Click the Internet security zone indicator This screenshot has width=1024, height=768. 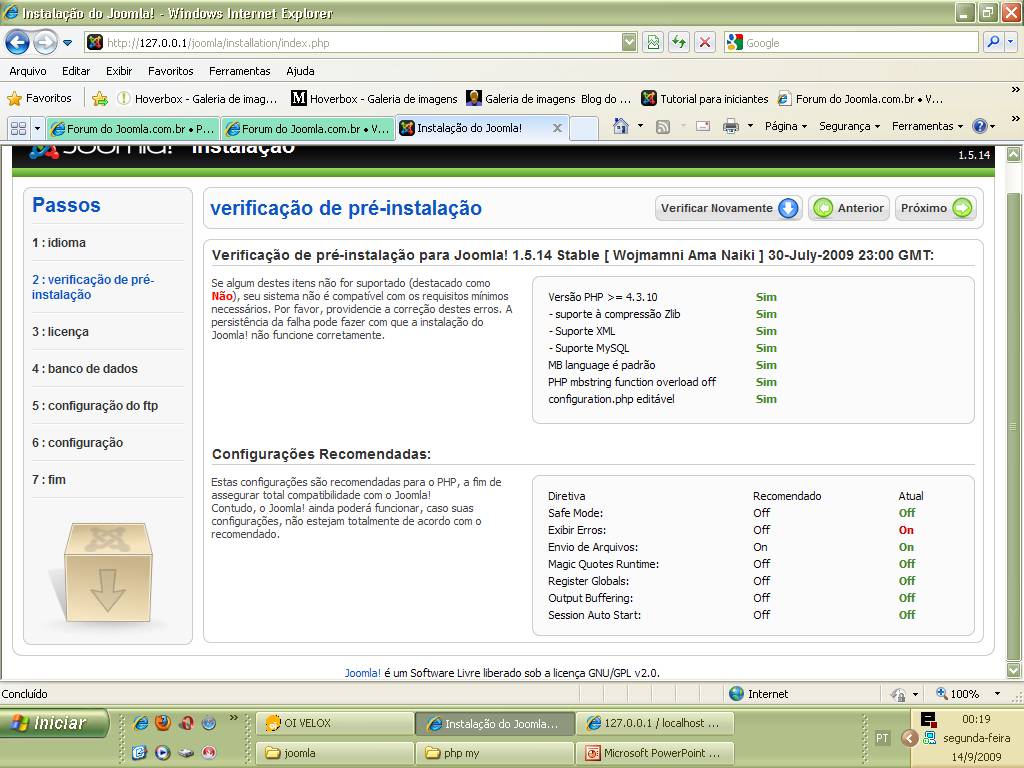click(758, 694)
